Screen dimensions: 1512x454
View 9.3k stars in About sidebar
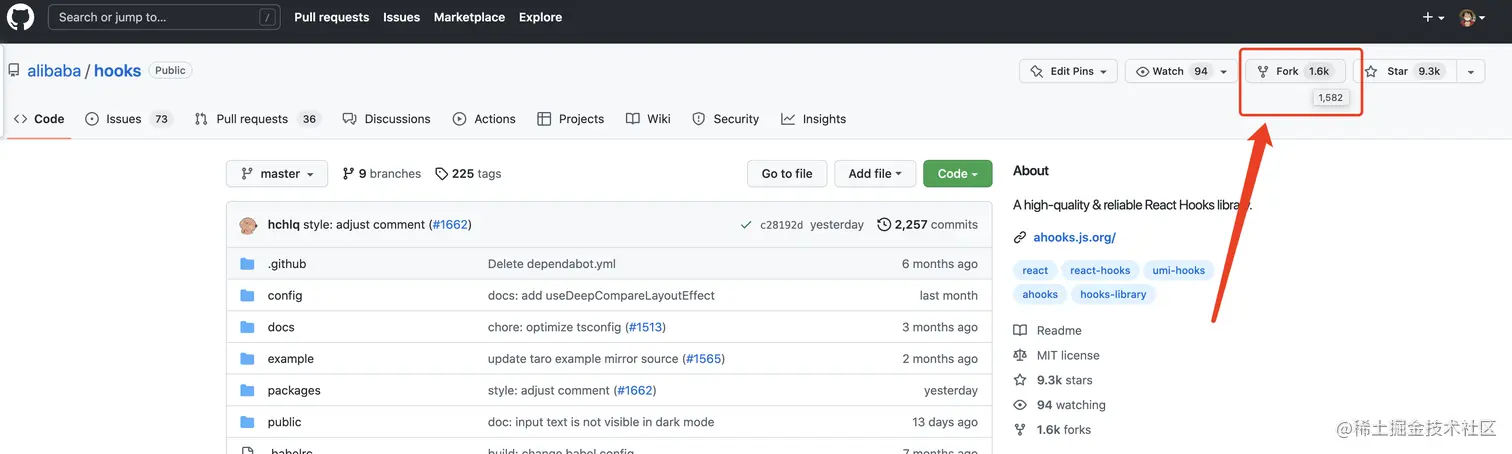(1053, 380)
